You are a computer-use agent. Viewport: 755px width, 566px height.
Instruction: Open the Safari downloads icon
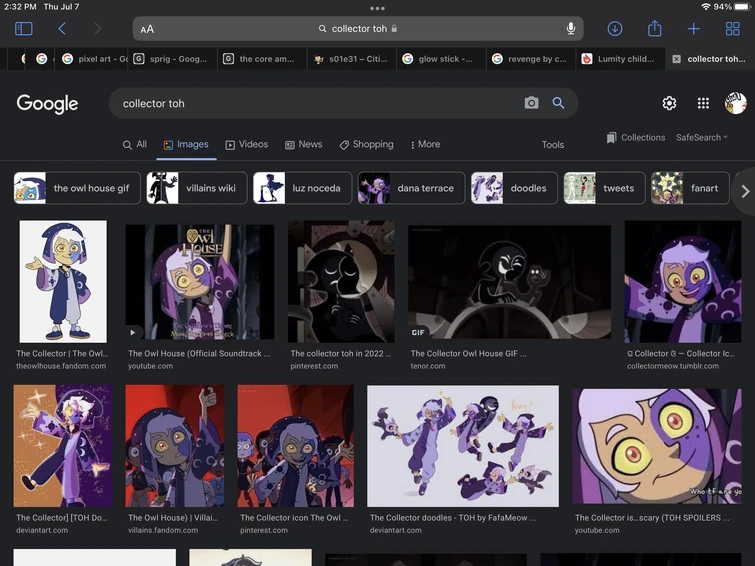coord(615,29)
